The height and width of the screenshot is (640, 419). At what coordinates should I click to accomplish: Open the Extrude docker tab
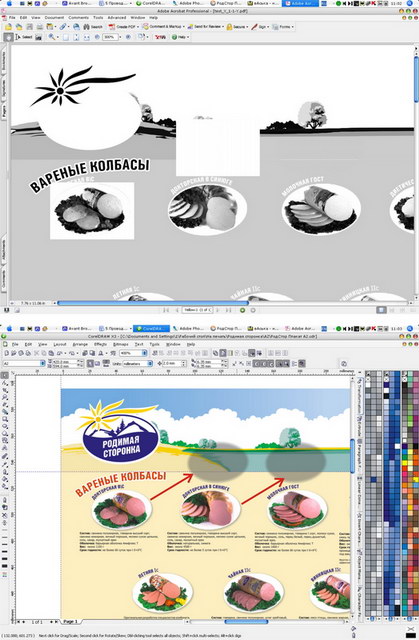[x=360, y=427]
